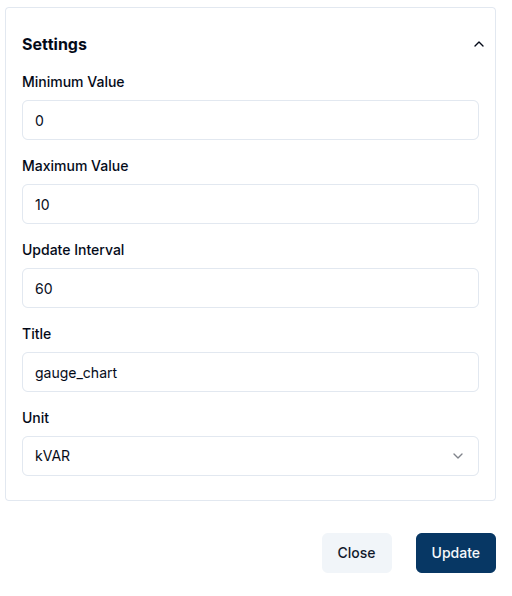
Task: Click the Update button
Action: [456, 553]
